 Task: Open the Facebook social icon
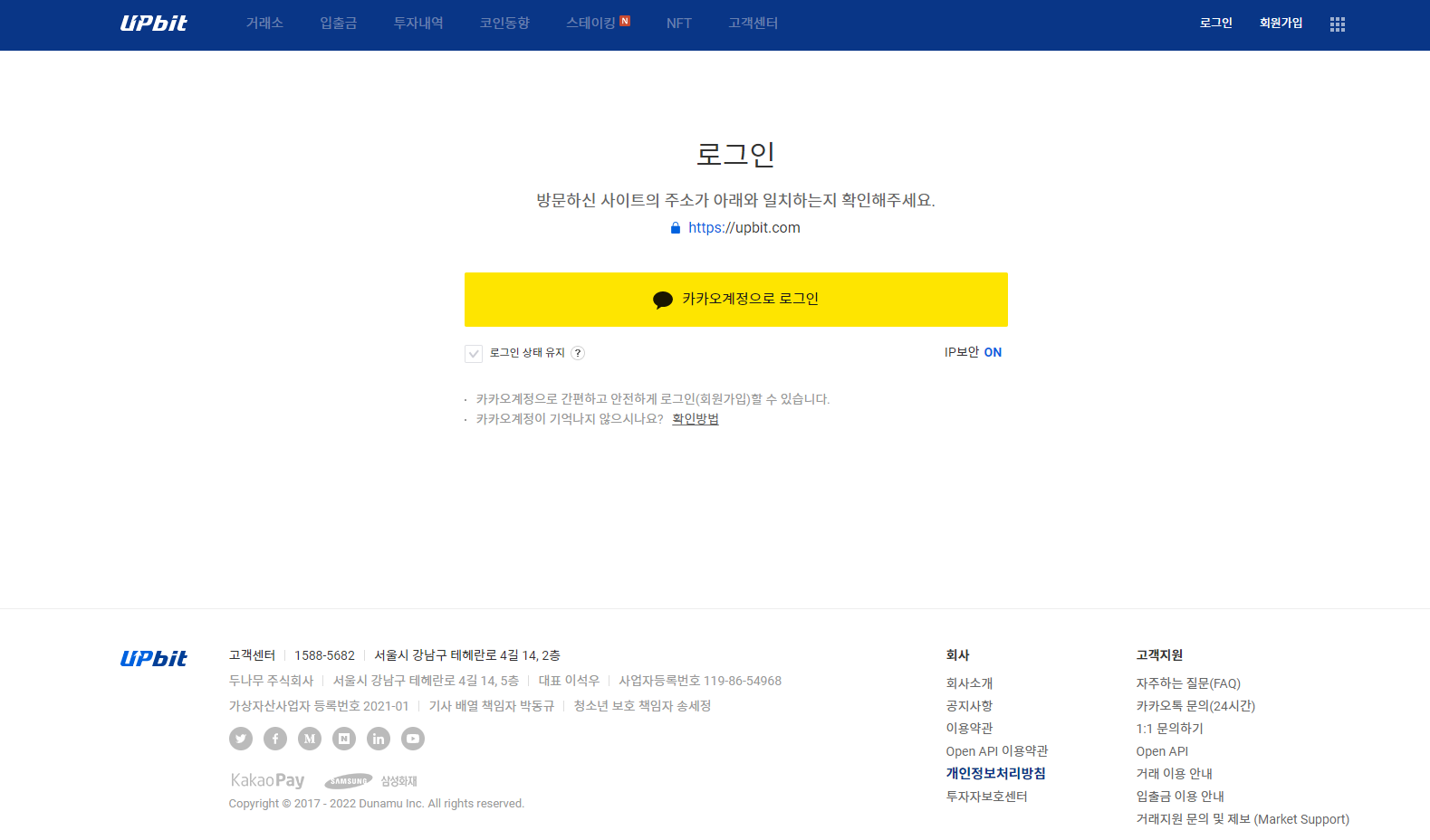[x=275, y=739]
